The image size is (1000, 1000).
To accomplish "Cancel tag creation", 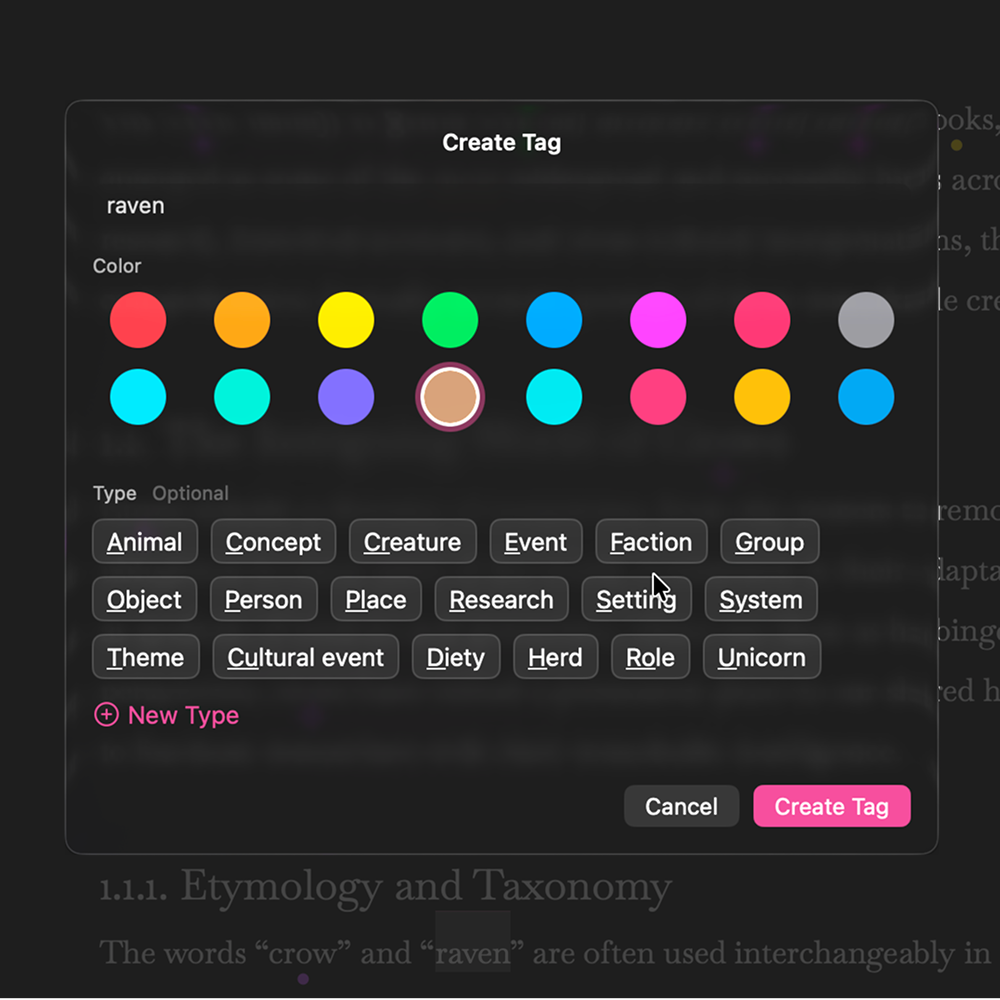I will [681, 806].
